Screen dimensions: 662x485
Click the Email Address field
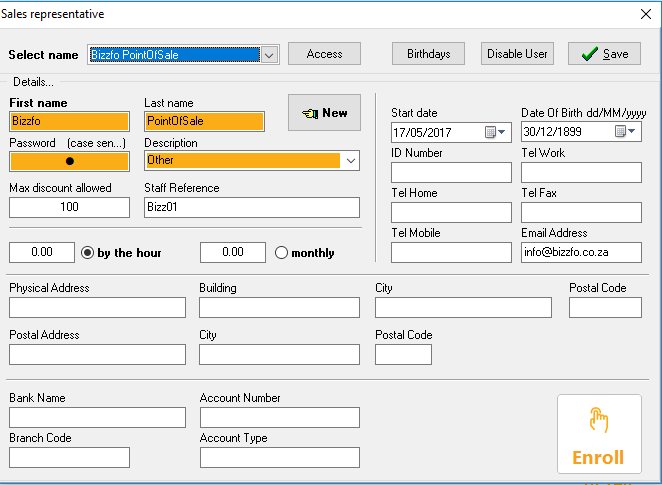(581, 252)
